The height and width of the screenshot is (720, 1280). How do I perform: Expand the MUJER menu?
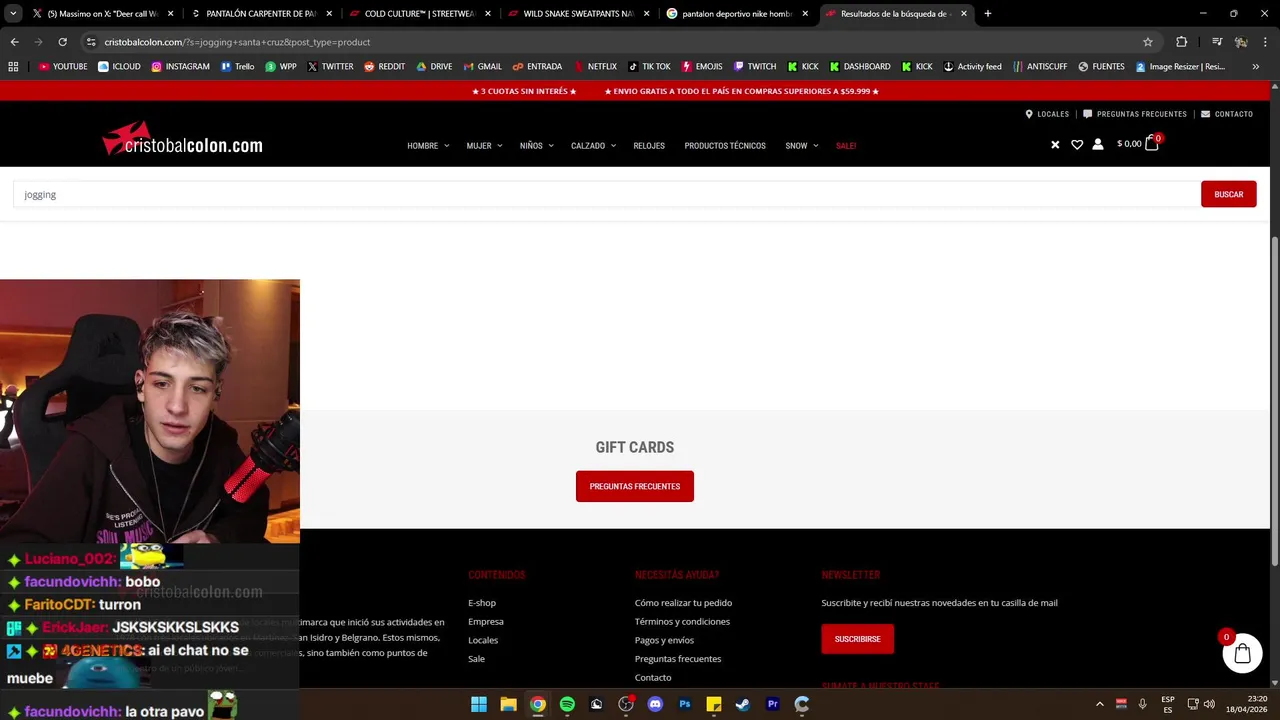coord(484,146)
